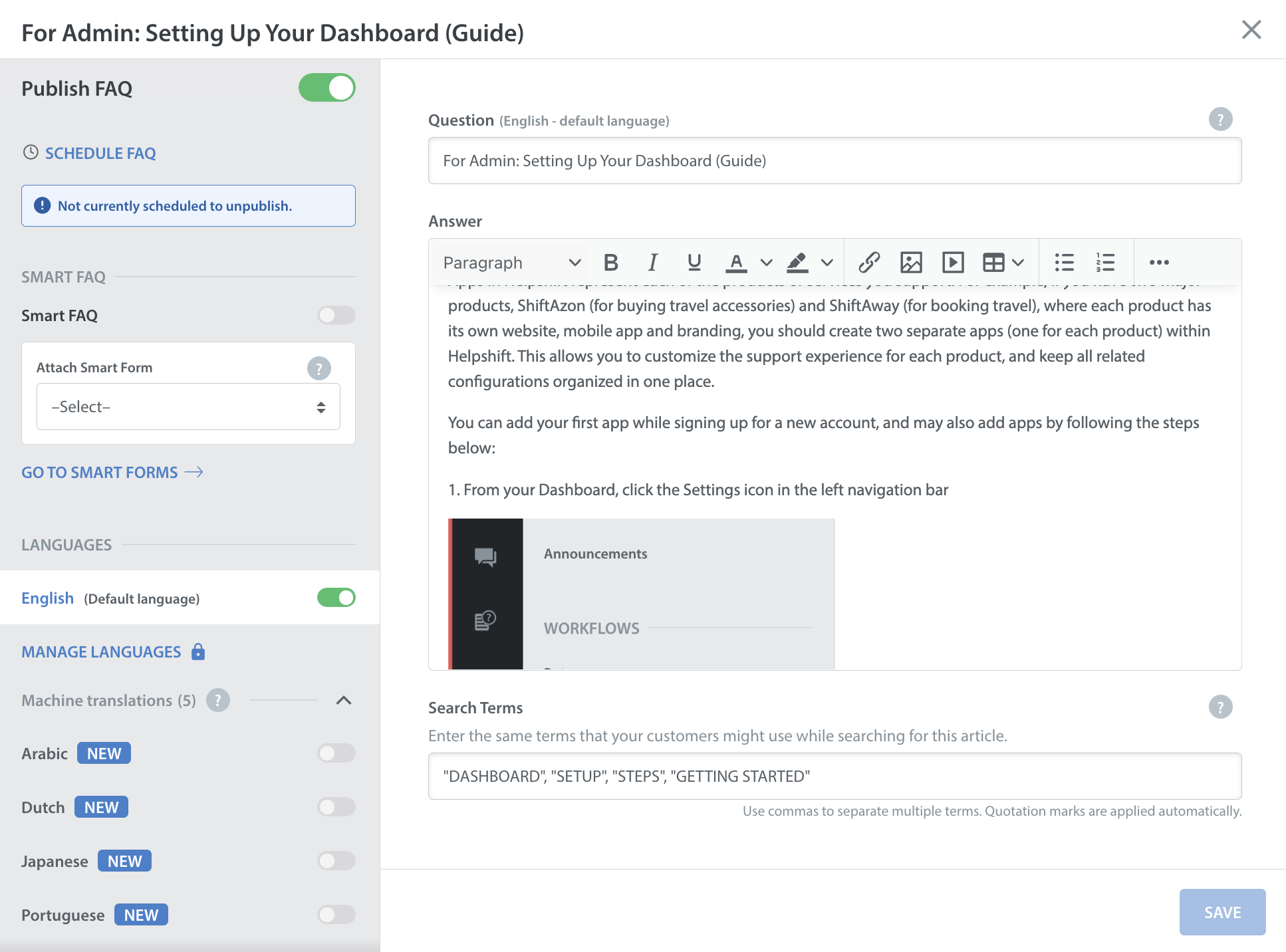Click SCHEDULE FAQ link
Image resolution: width=1286 pixels, height=952 pixels.
(x=100, y=153)
